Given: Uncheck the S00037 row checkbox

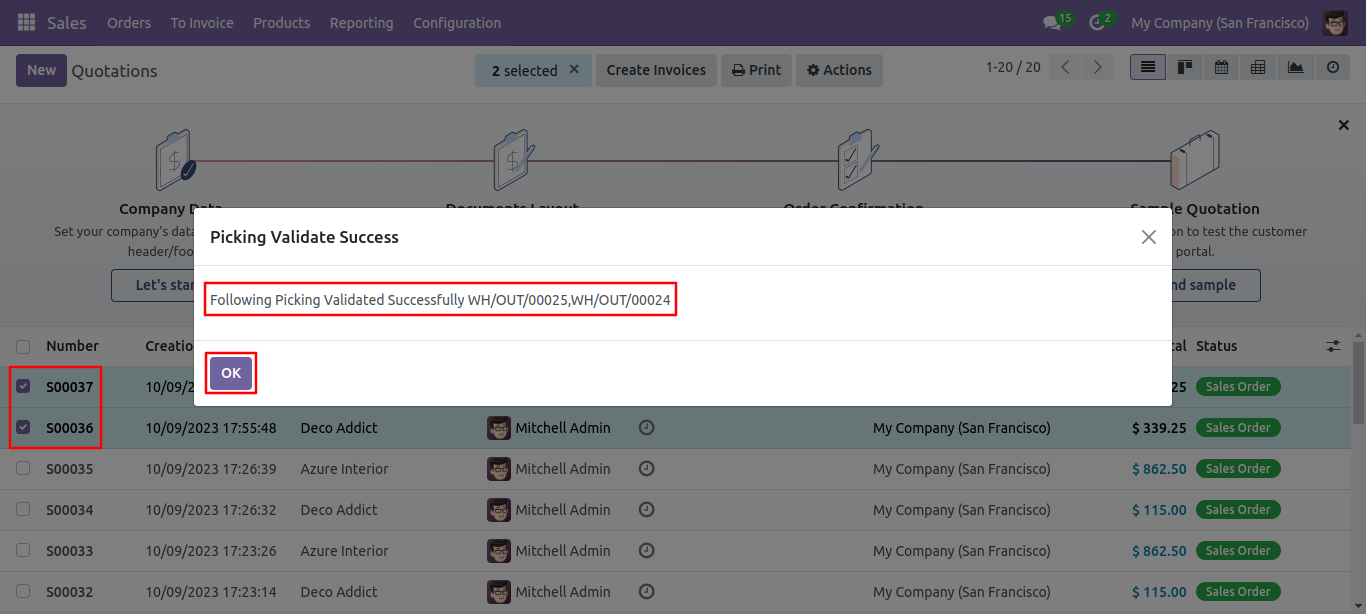Looking at the screenshot, I should [23, 387].
